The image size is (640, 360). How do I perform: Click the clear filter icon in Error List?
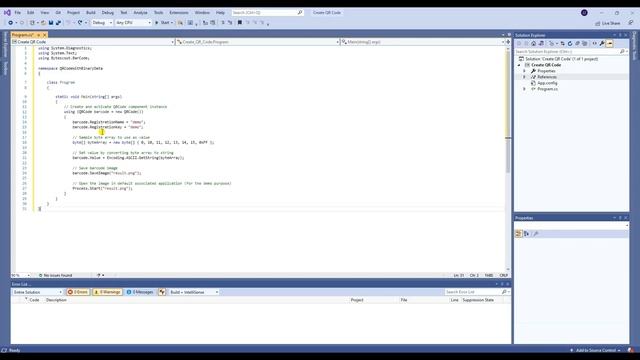click(162, 292)
